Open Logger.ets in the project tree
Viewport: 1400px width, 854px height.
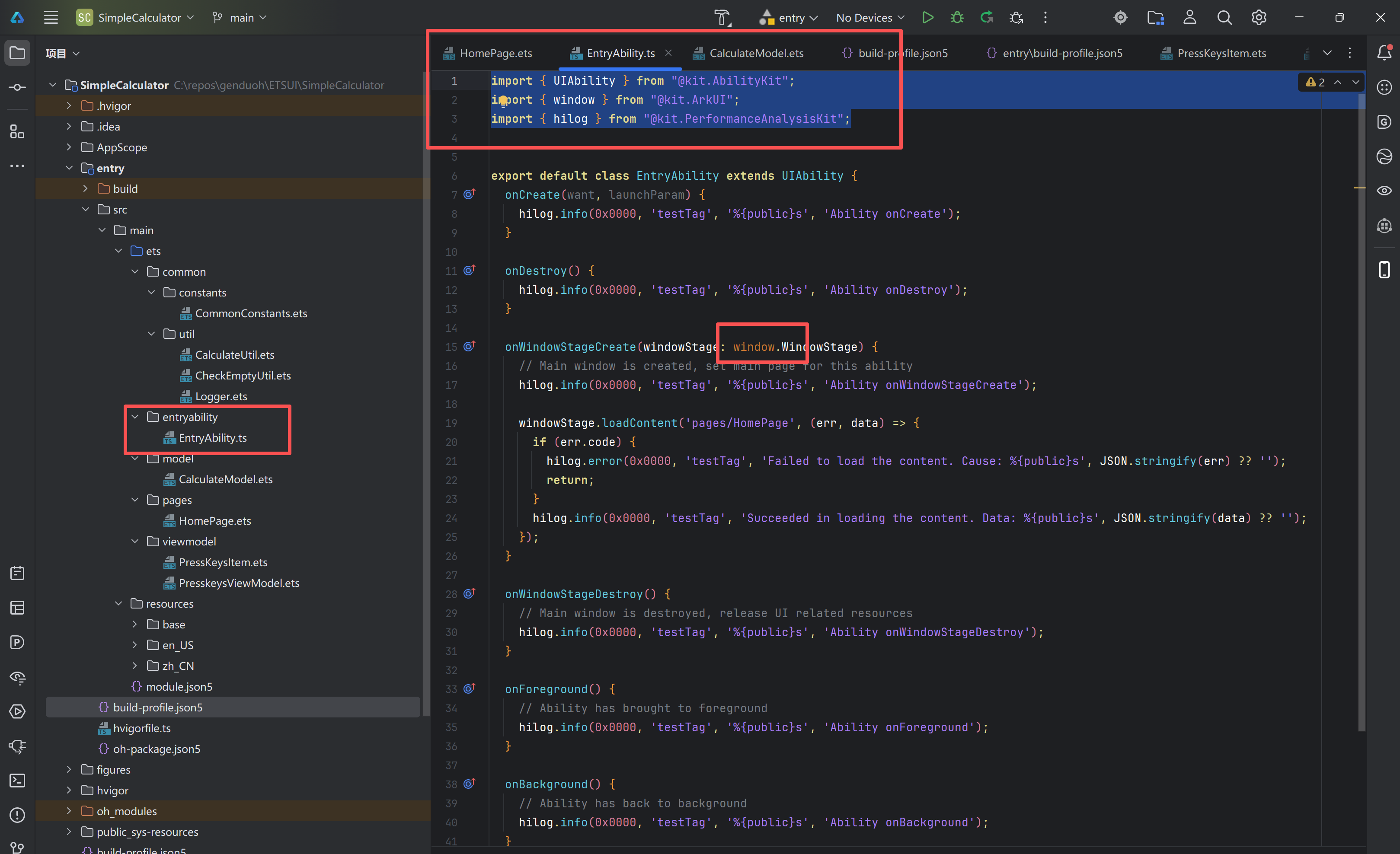click(x=221, y=396)
